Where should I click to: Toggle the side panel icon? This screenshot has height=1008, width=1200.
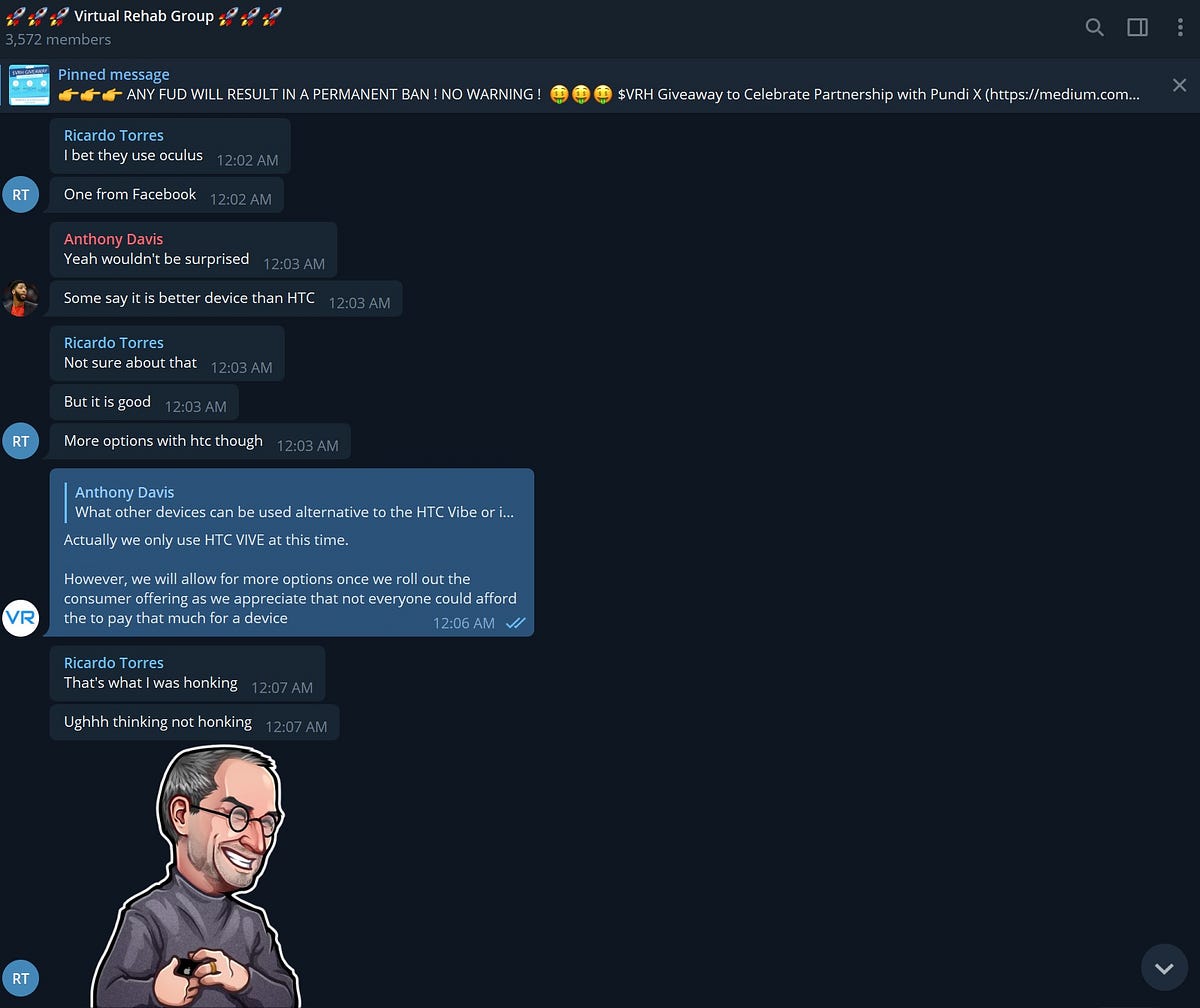pyautogui.click(x=1137, y=27)
